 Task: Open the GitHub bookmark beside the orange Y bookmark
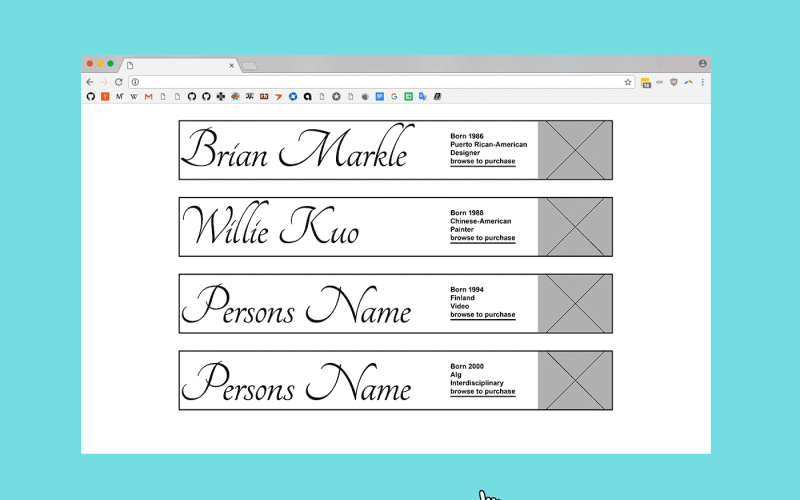tap(91, 96)
